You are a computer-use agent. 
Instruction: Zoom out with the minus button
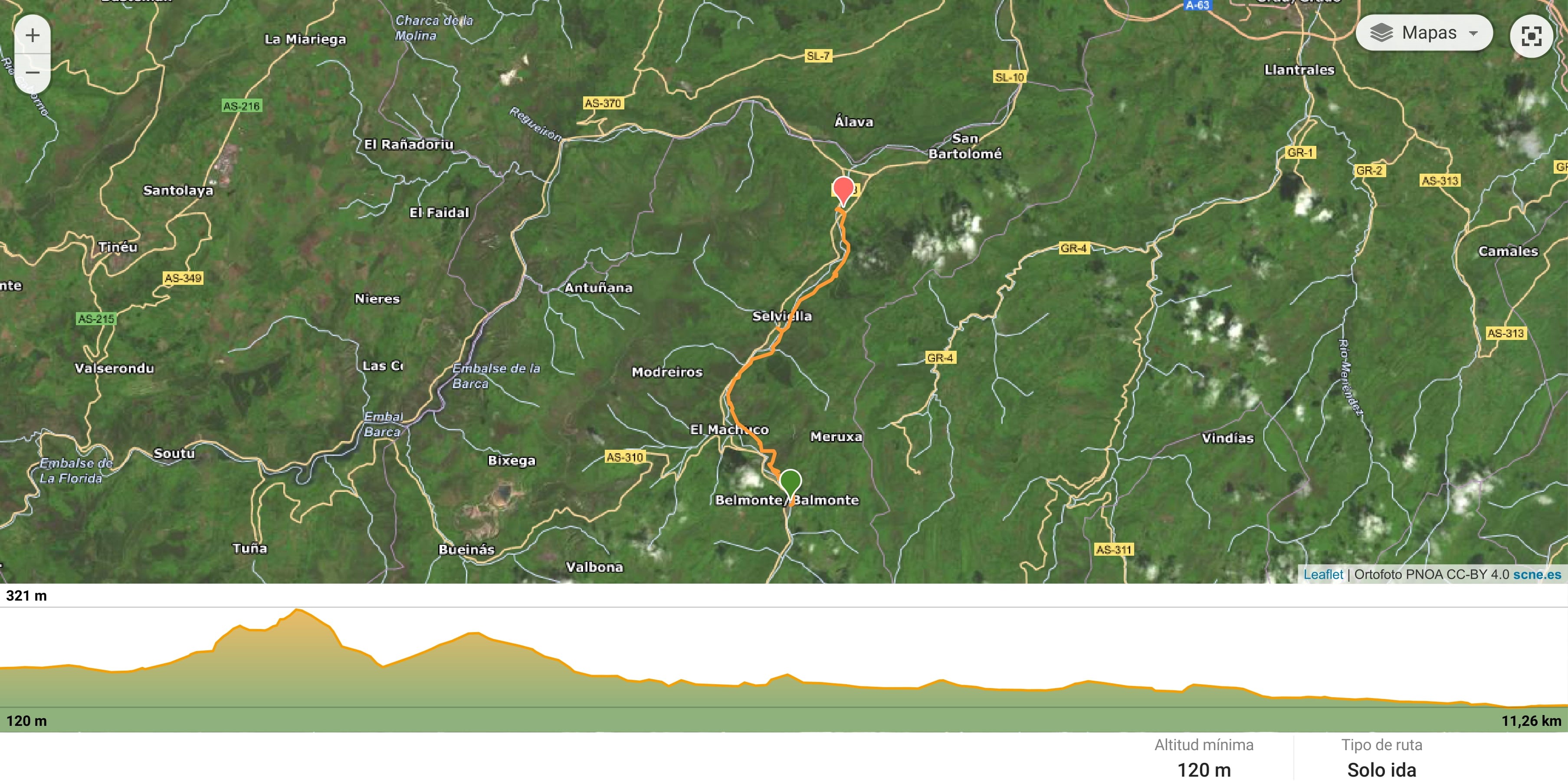[x=32, y=72]
